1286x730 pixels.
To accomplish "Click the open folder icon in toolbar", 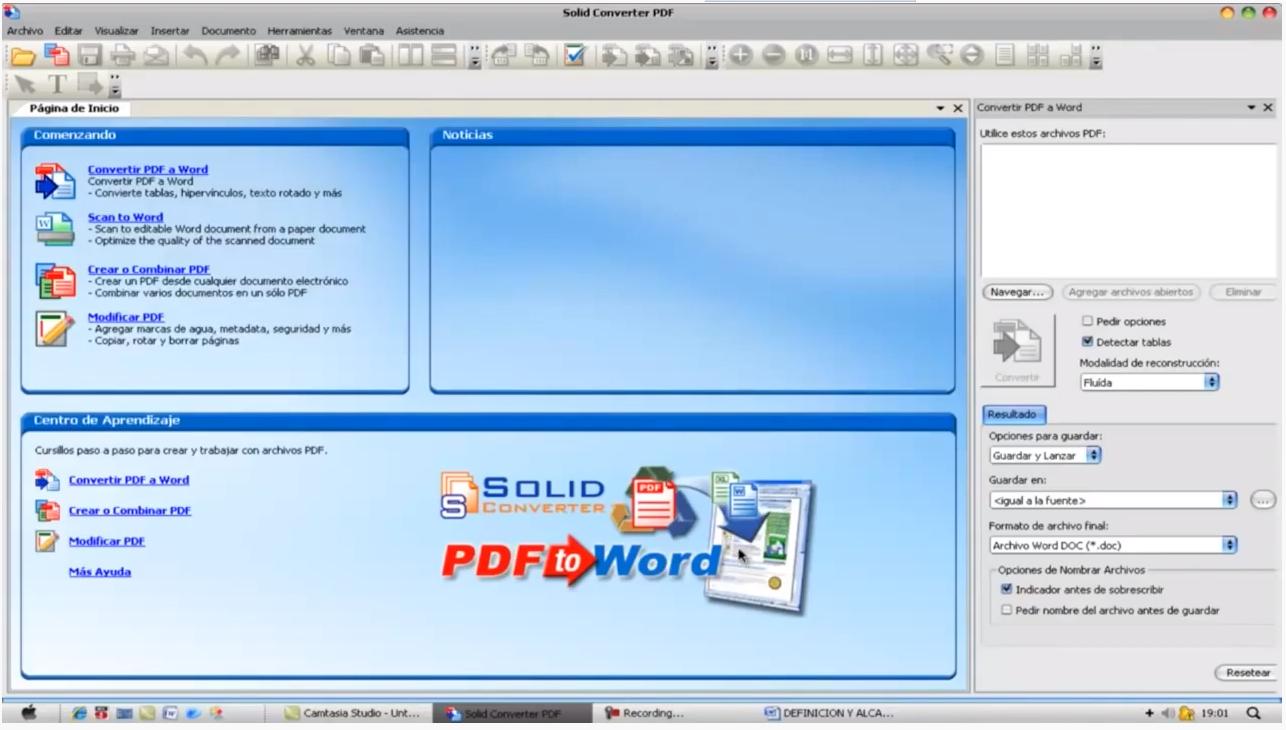I will pyautogui.click(x=21, y=59).
